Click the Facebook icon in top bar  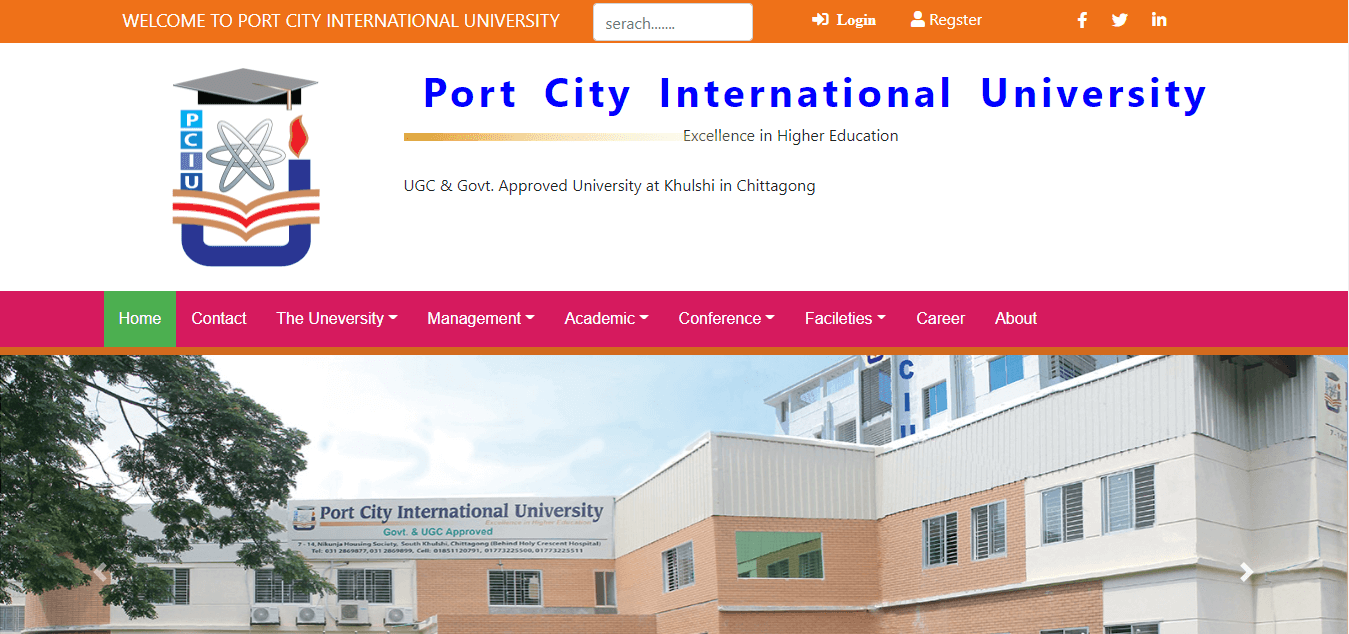pos(1082,20)
